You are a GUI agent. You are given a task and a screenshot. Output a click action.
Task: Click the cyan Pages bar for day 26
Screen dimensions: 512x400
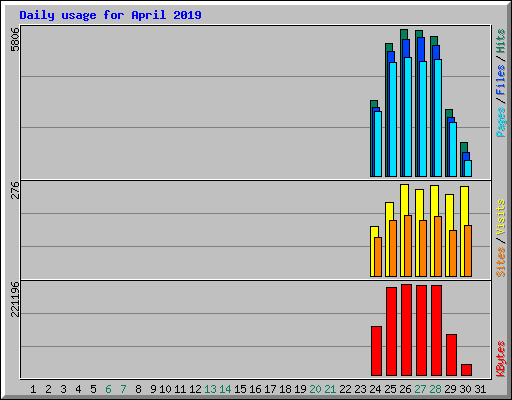[408, 117]
